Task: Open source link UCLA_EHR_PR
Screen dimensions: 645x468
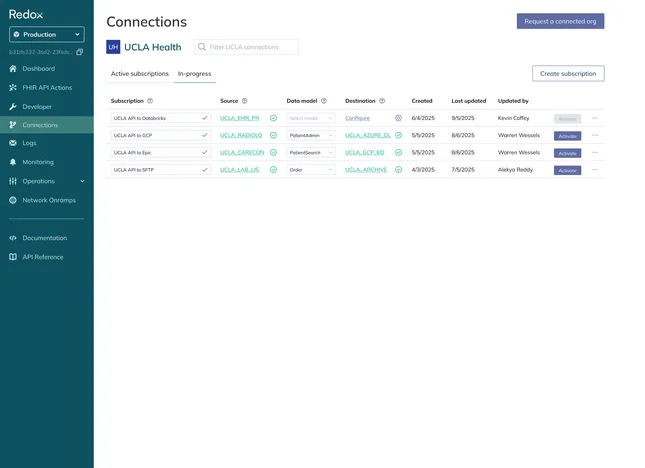Action: point(240,118)
